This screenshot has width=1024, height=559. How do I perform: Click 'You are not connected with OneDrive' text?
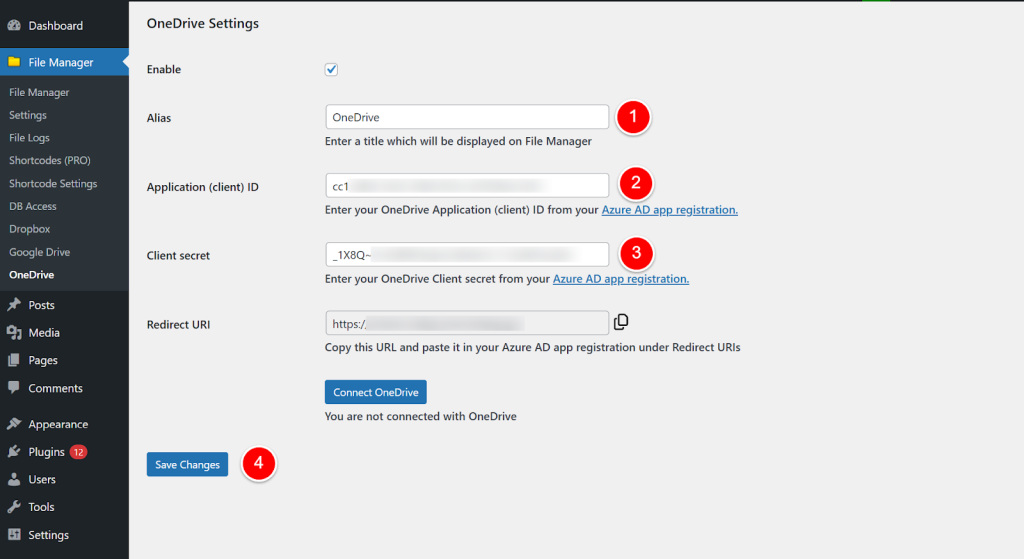(x=421, y=416)
